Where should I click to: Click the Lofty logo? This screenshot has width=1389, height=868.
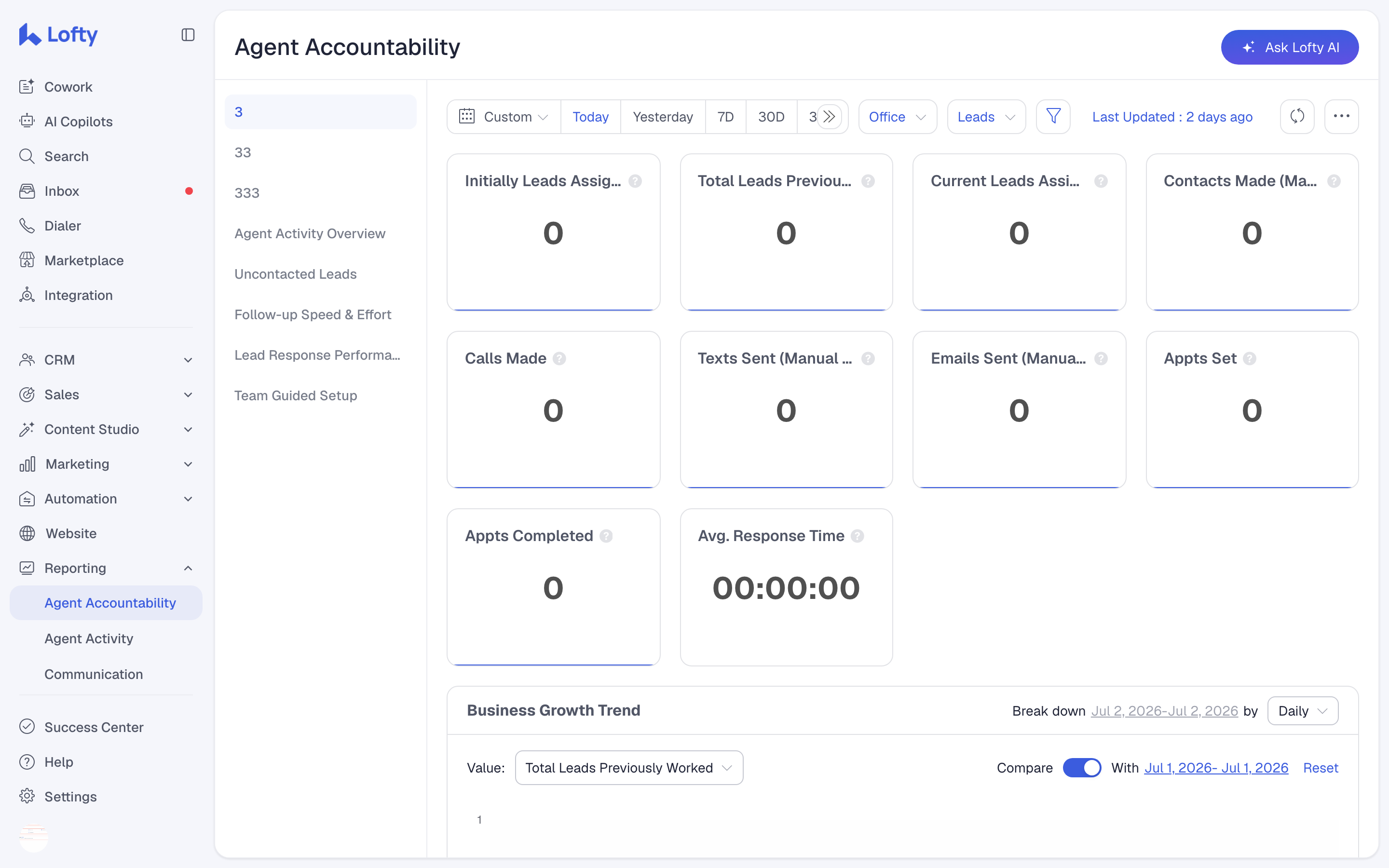click(x=58, y=35)
